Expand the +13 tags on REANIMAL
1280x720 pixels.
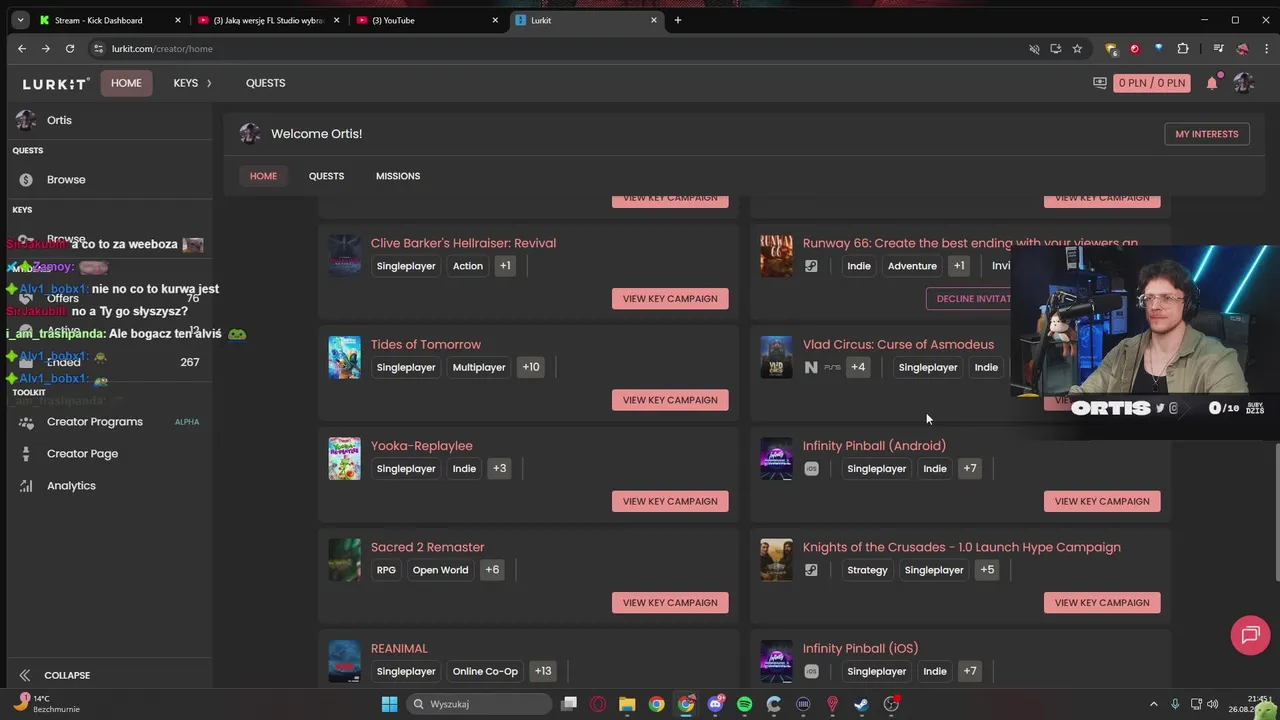point(543,671)
